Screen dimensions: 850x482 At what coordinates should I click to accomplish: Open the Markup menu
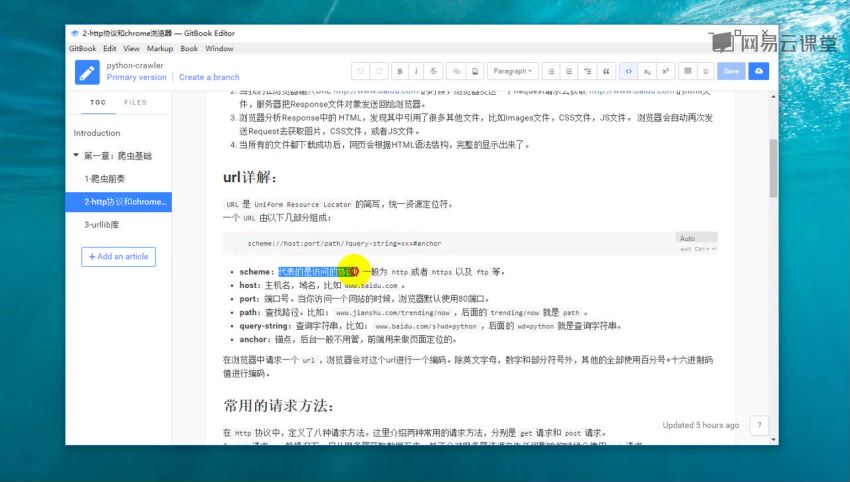tap(160, 48)
